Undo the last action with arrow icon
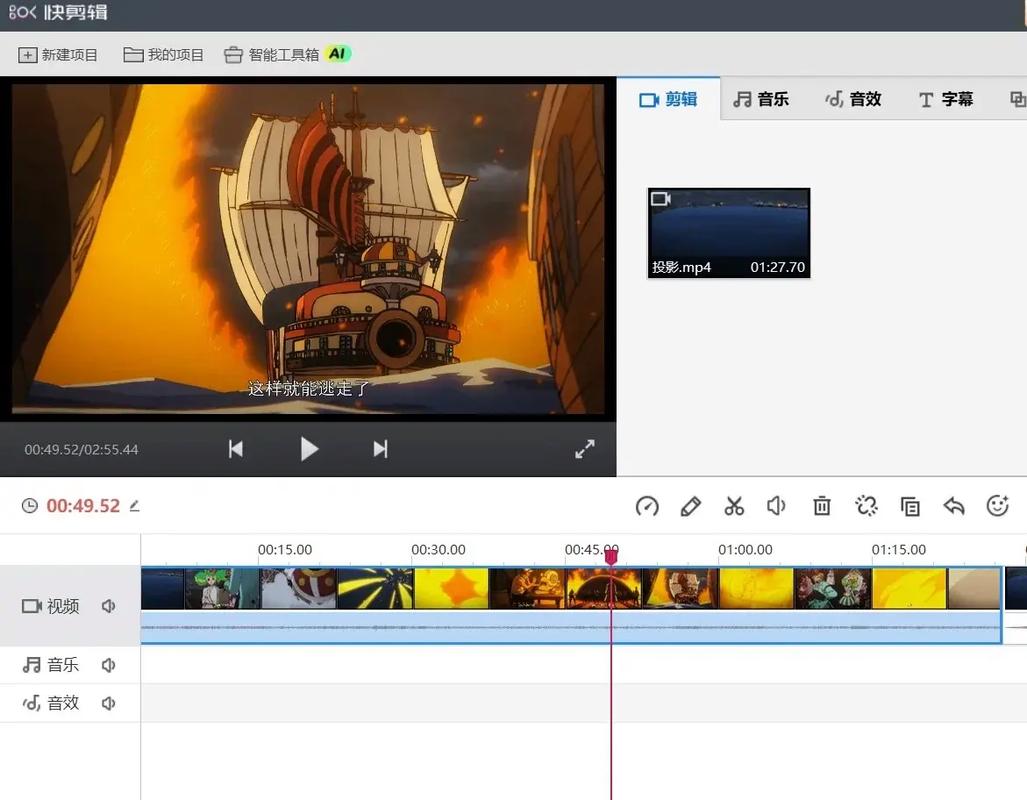The width and height of the screenshot is (1027, 800). coord(954,506)
